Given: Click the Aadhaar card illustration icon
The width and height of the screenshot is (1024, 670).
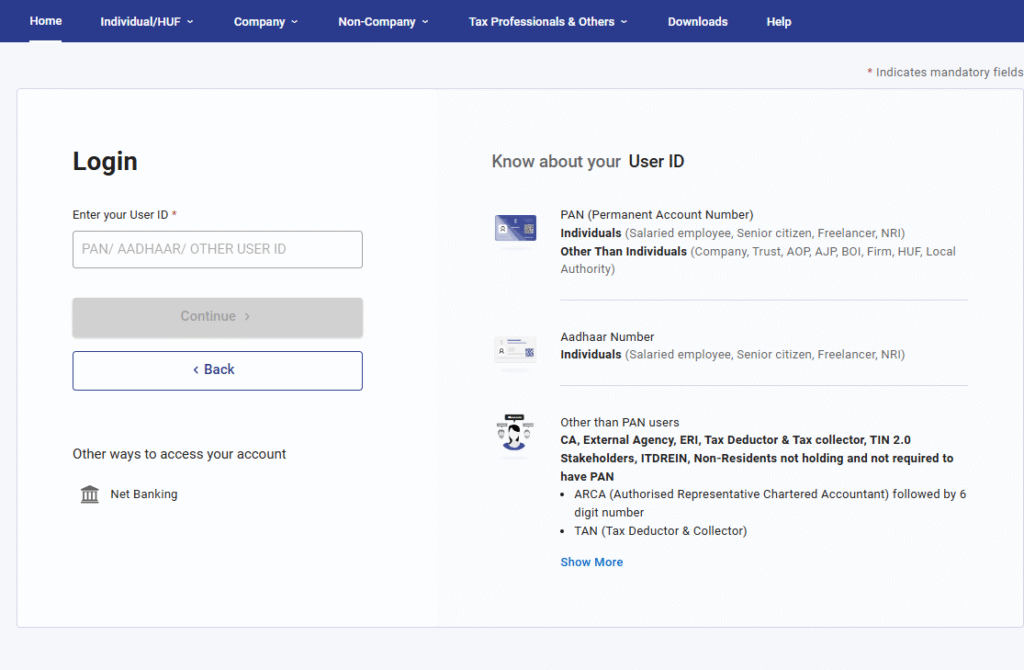Looking at the screenshot, I should coord(516,351).
